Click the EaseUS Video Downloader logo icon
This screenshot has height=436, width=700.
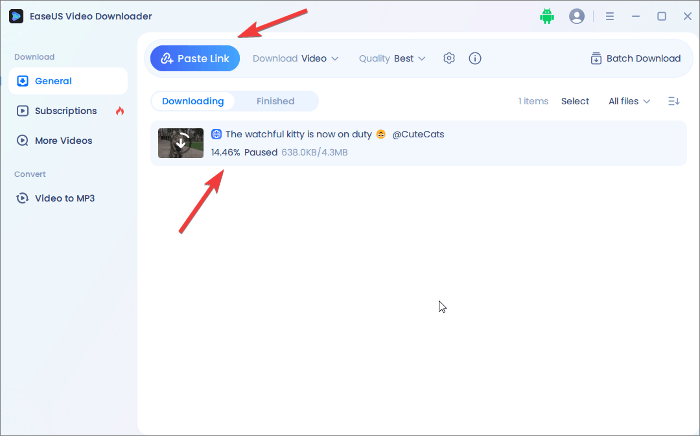click(x=16, y=17)
